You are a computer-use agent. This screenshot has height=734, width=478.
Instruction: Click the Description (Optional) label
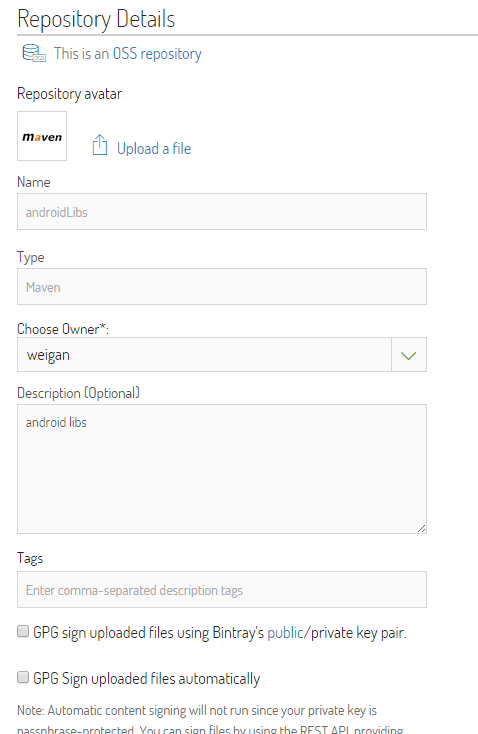(x=78, y=393)
